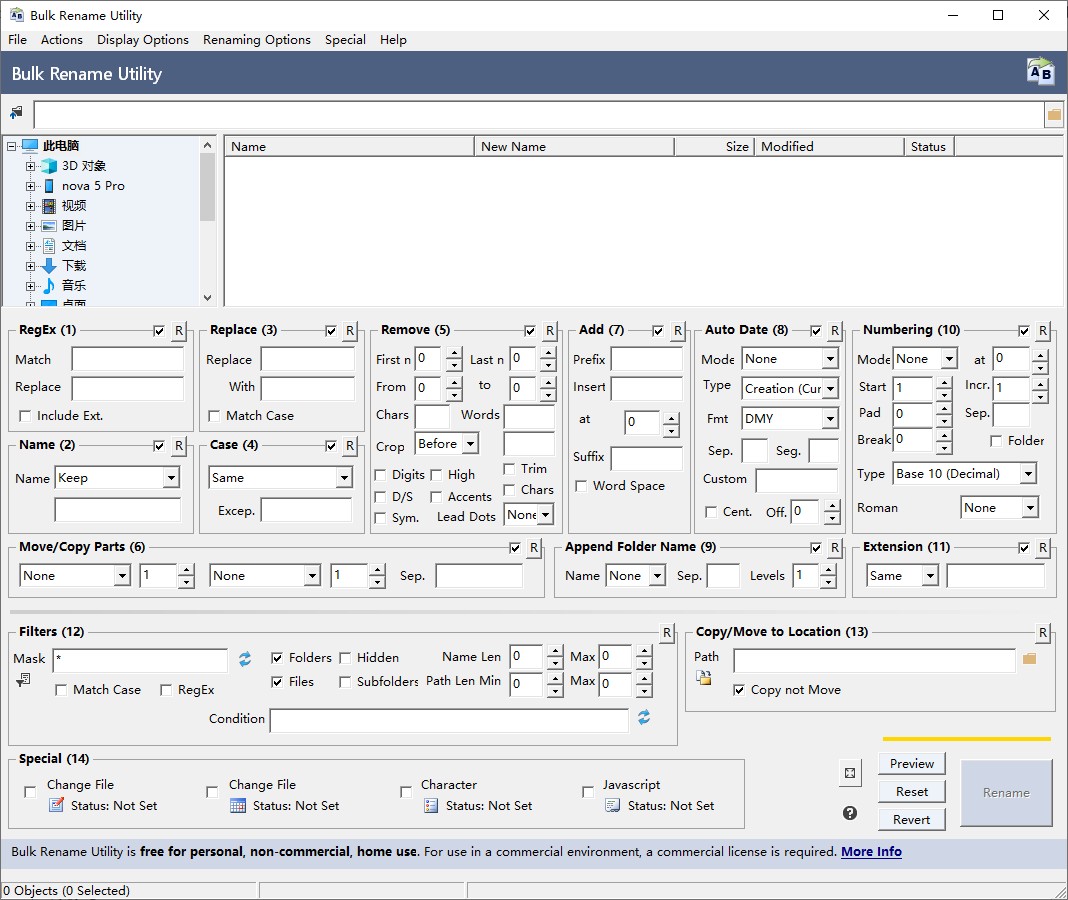The height and width of the screenshot is (900, 1068).
Task: Open Auto Date Type Creation dropdown
Action: click(x=830, y=389)
